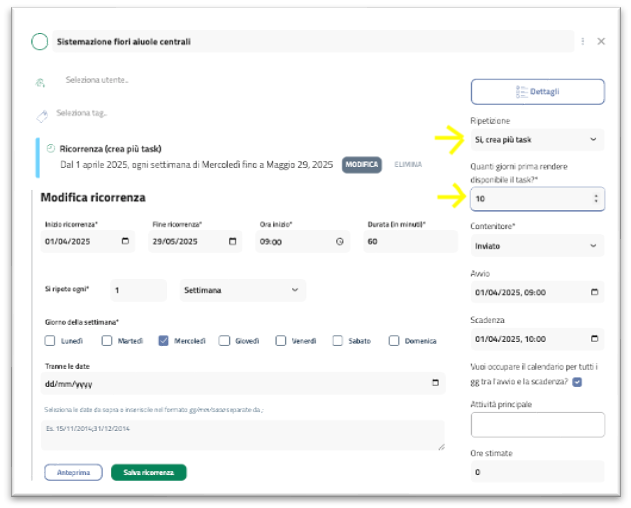Image resolution: width=631 pixels, height=508 pixels.
Task: Click the Attività principale input field
Action: coord(537,425)
